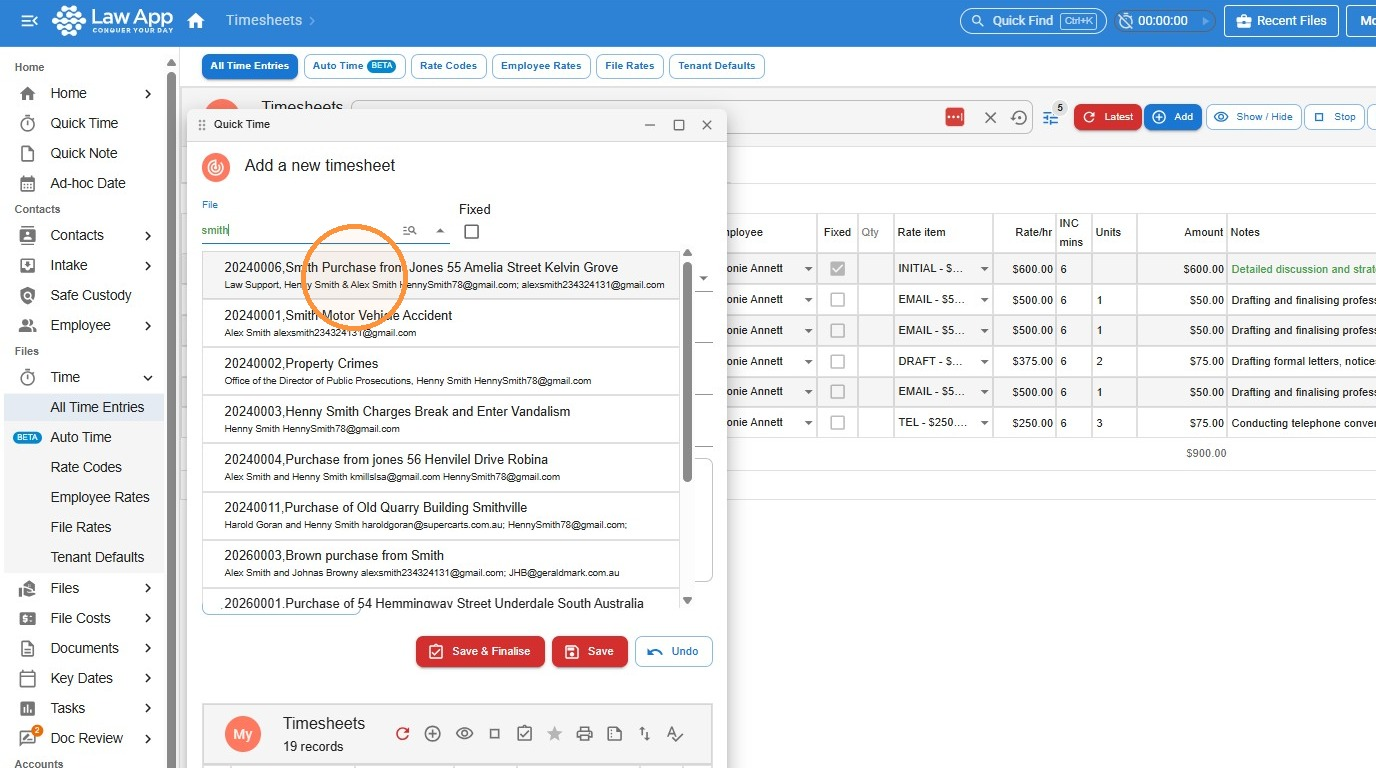This screenshot has width=1376, height=768.
Task: Go to the home icon in the top bar
Action: (x=196, y=20)
